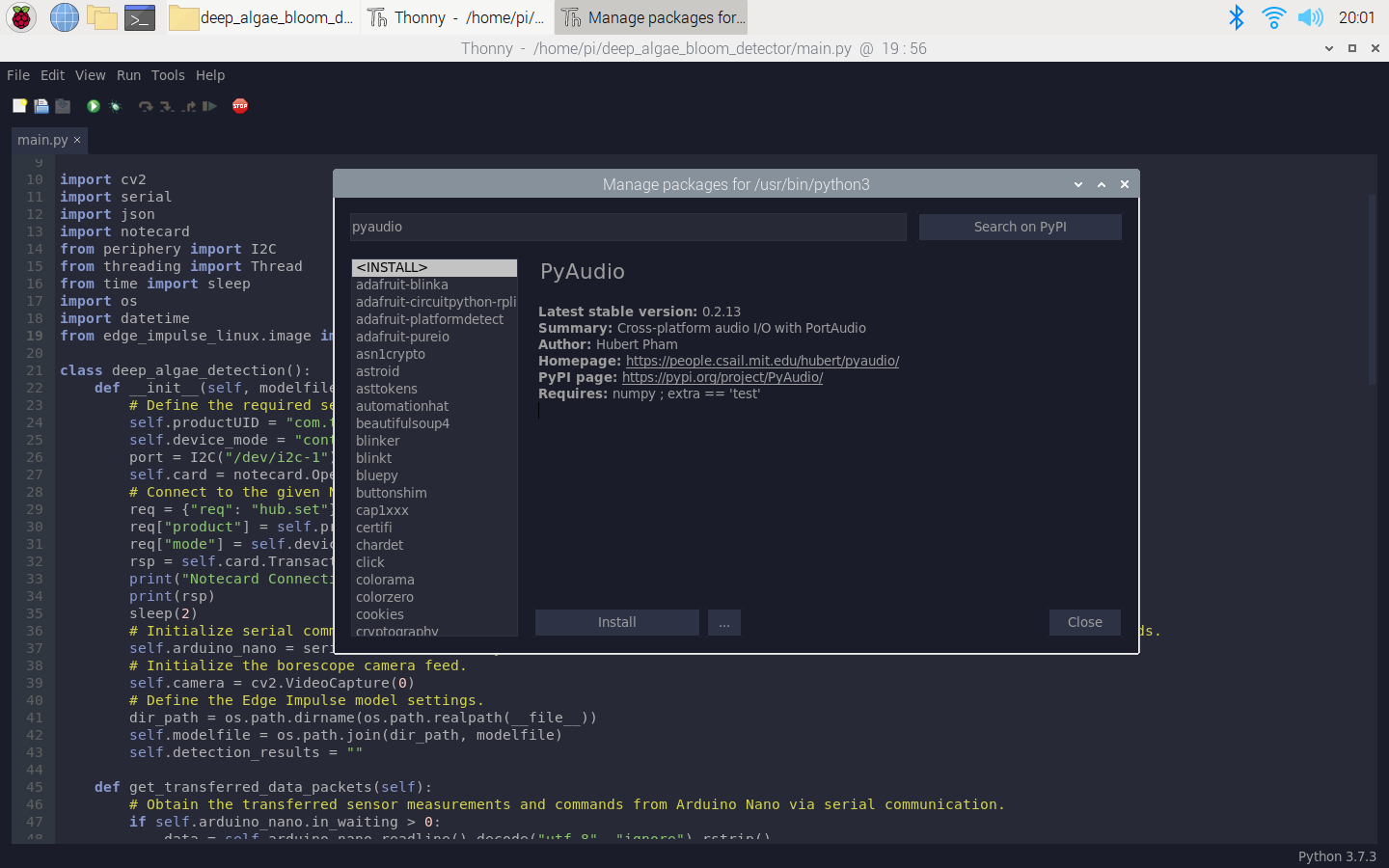Start the debugger
The width and height of the screenshot is (1389, 868).
(114, 106)
